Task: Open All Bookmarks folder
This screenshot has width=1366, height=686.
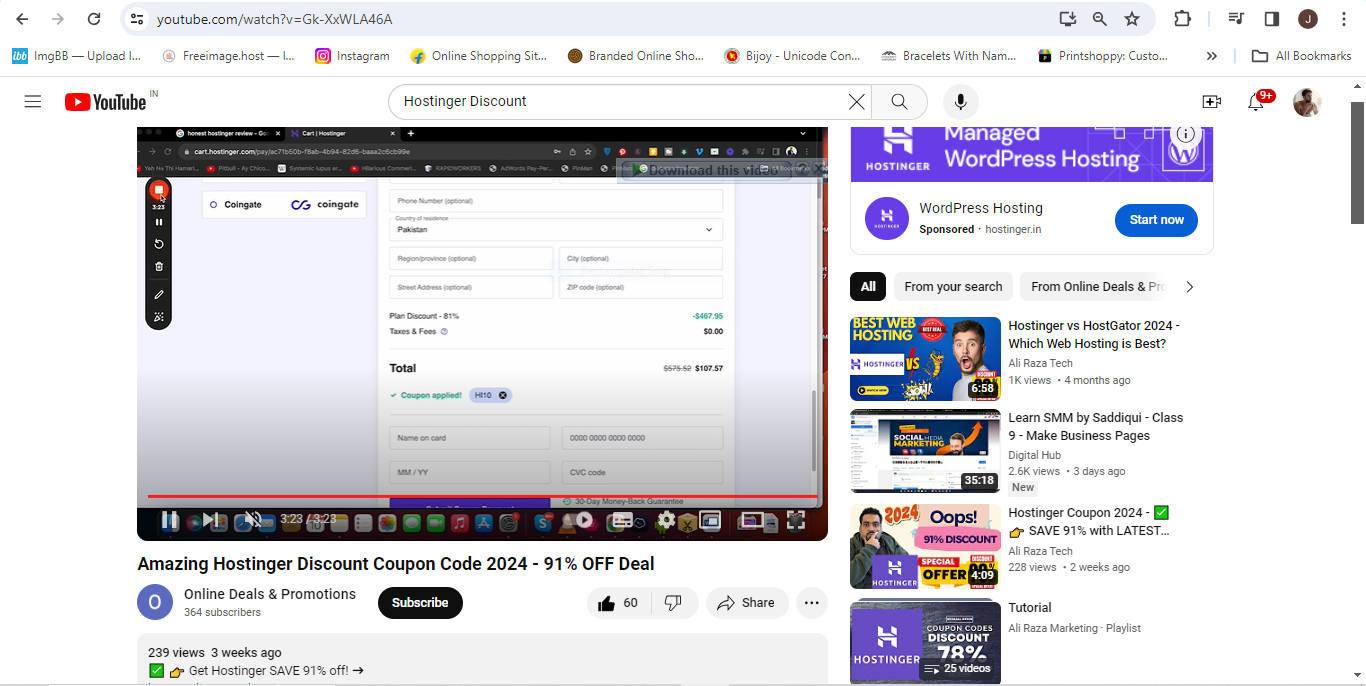Action: coord(1301,56)
